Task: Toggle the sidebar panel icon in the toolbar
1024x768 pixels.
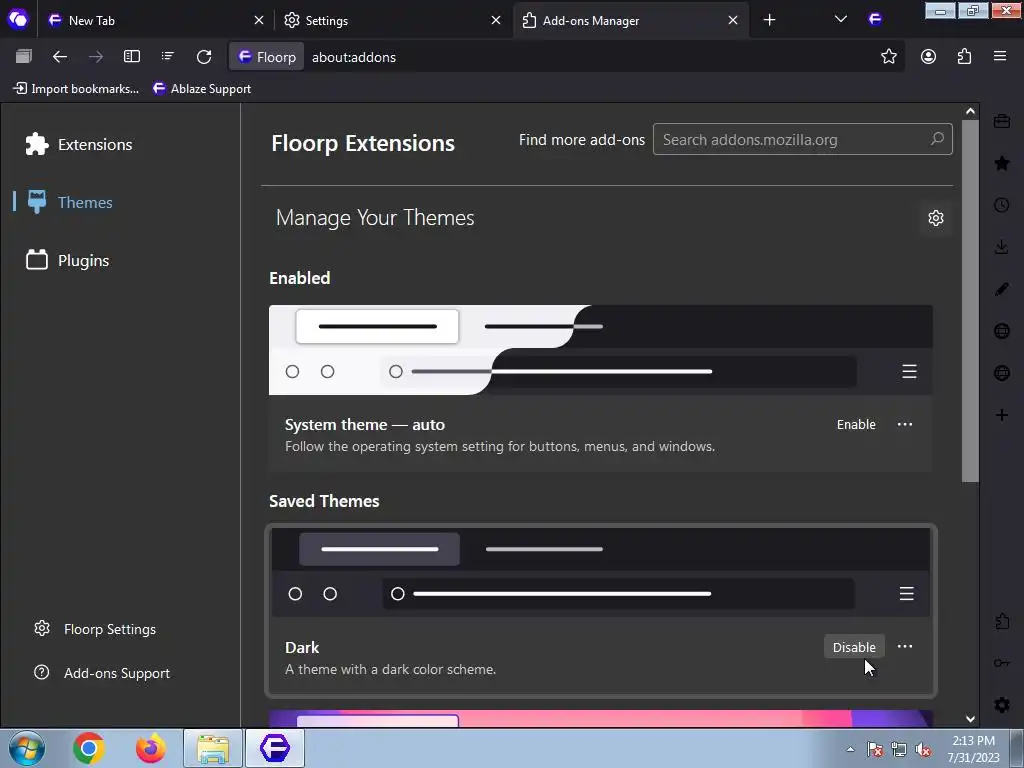Action: (132, 57)
